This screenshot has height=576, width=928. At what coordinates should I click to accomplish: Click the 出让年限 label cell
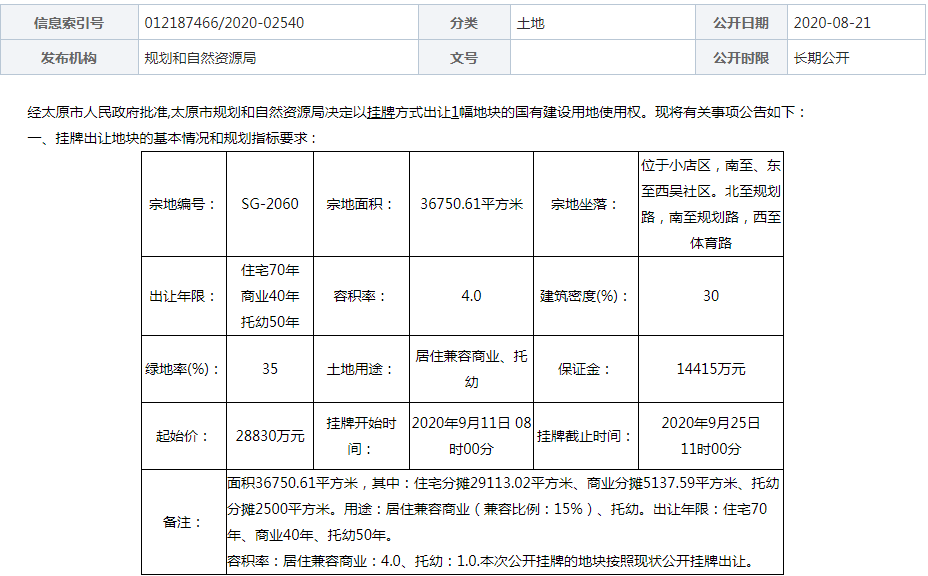tap(183, 296)
